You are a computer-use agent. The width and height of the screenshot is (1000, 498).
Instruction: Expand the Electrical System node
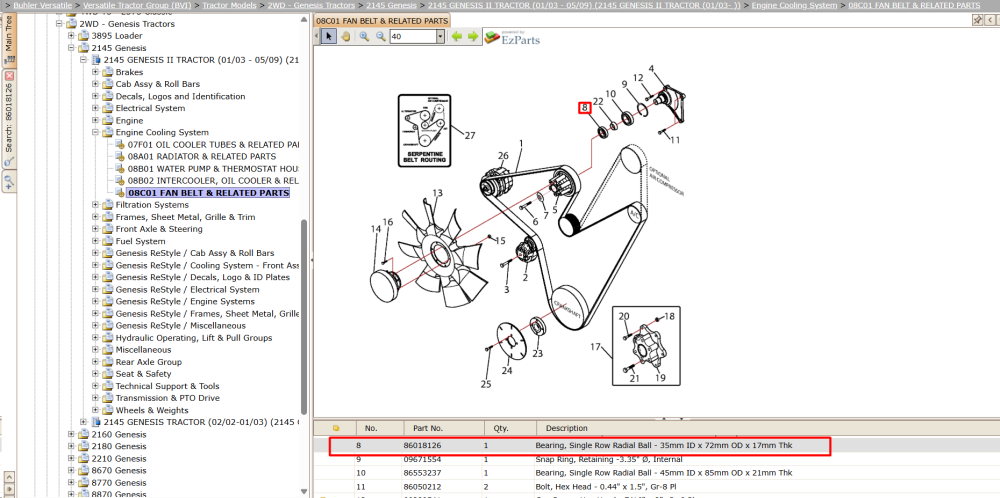tap(95, 108)
